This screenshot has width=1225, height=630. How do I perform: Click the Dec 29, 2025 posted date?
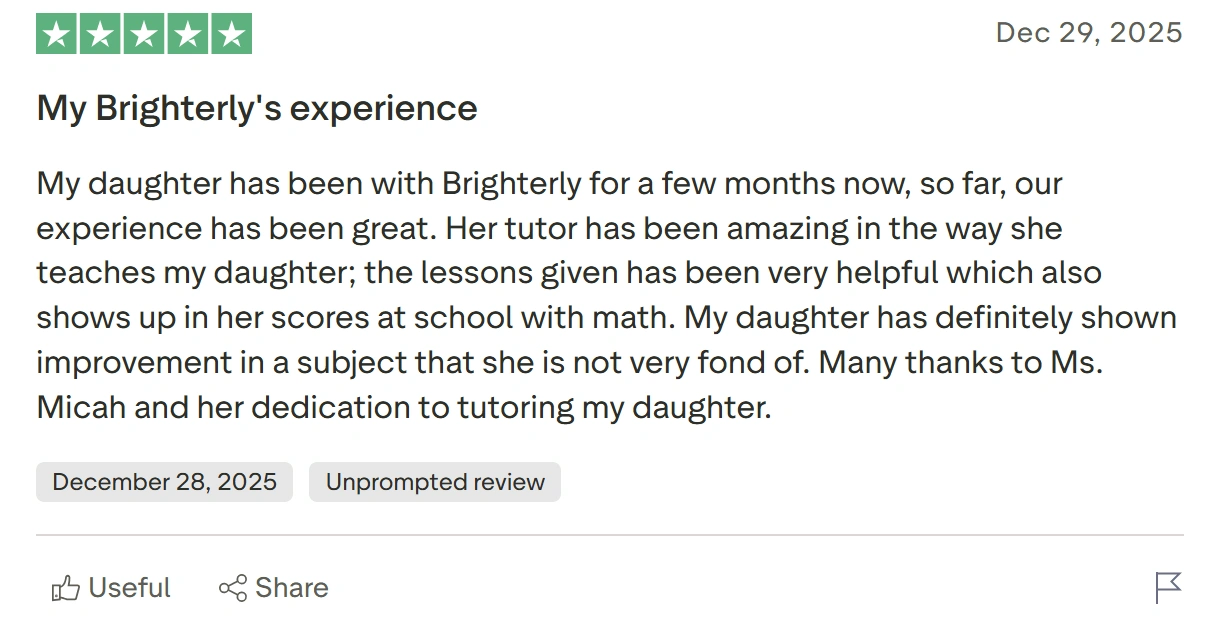pos(1089,33)
